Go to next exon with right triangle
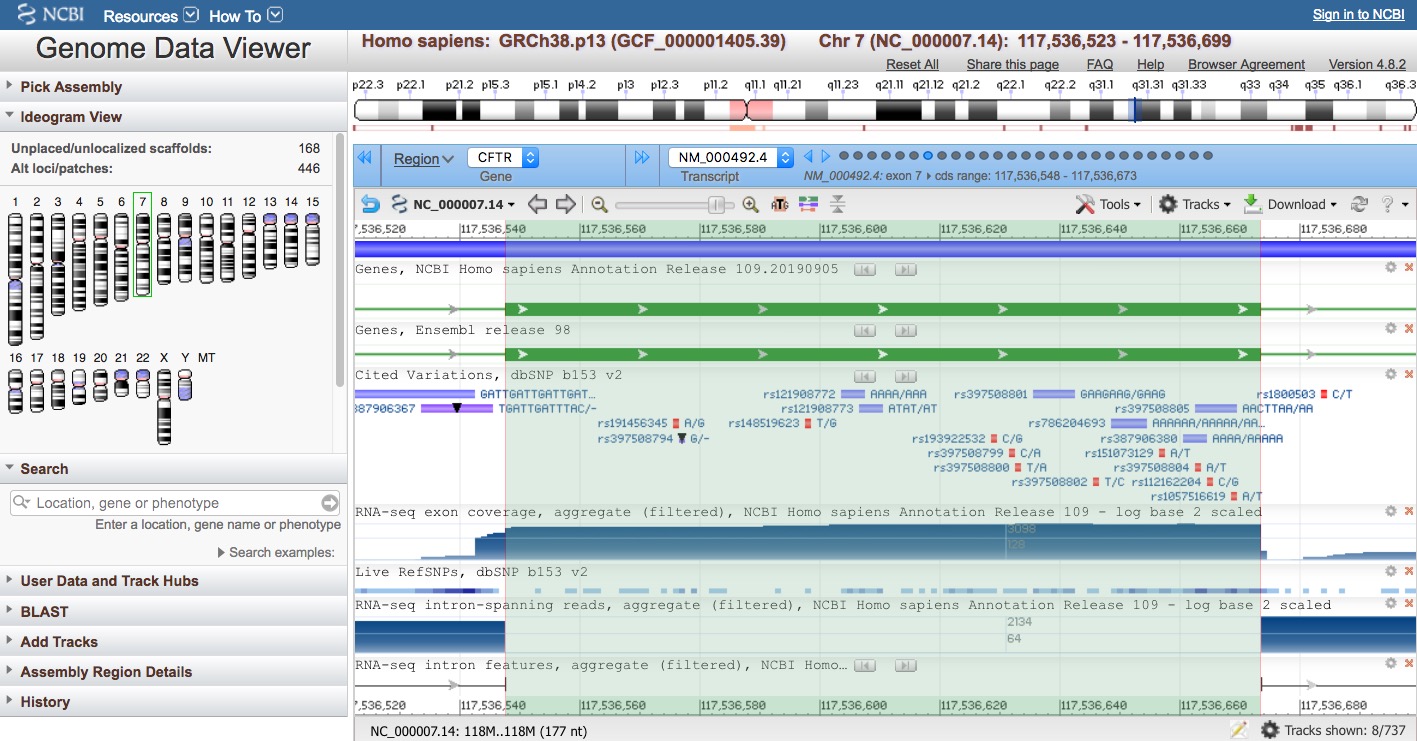 [x=826, y=156]
